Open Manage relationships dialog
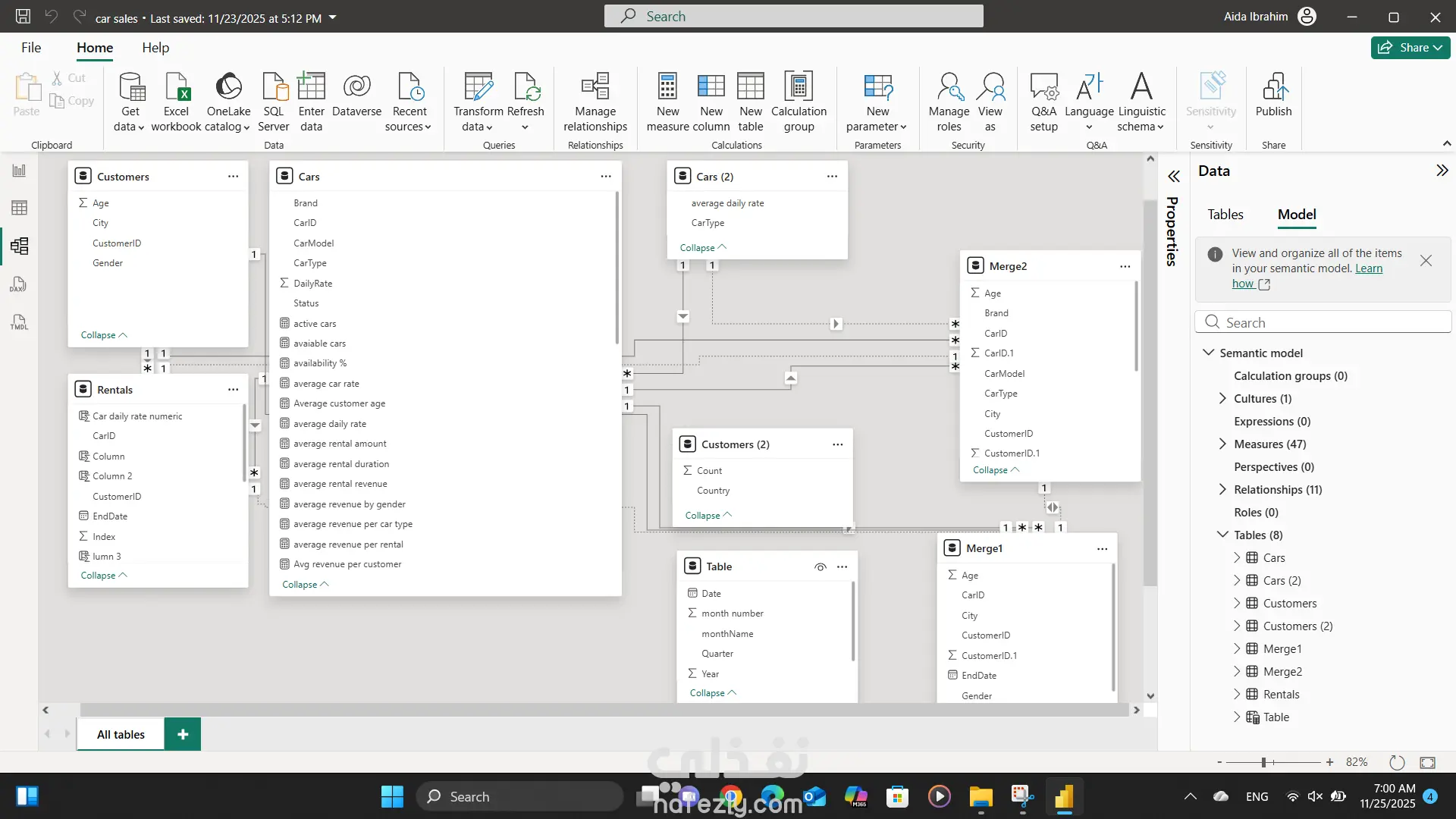 (x=595, y=102)
